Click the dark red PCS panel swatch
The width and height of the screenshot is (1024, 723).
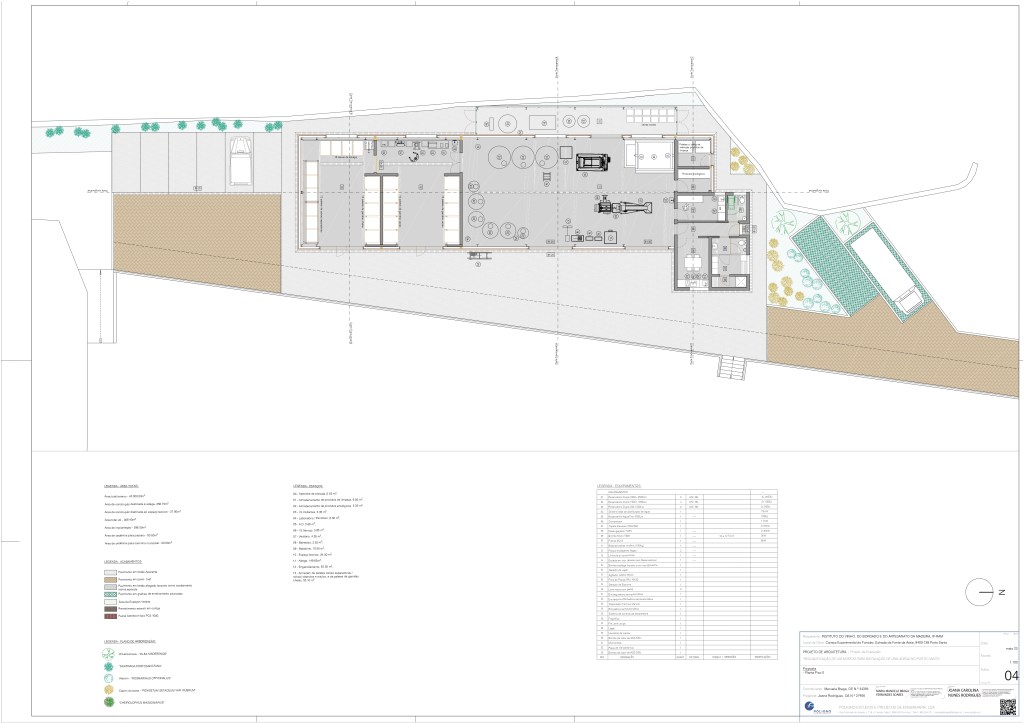tap(111, 616)
